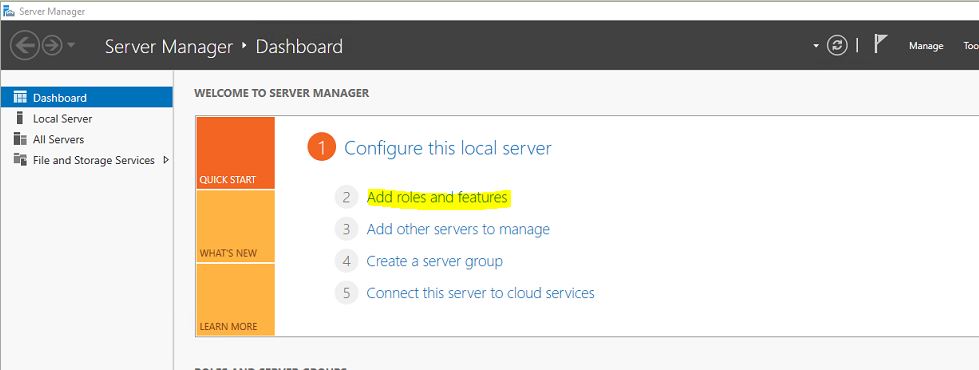Expand the dropdown arrow beside refresh
This screenshot has width=979, height=370.
click(x=815, y=46)
